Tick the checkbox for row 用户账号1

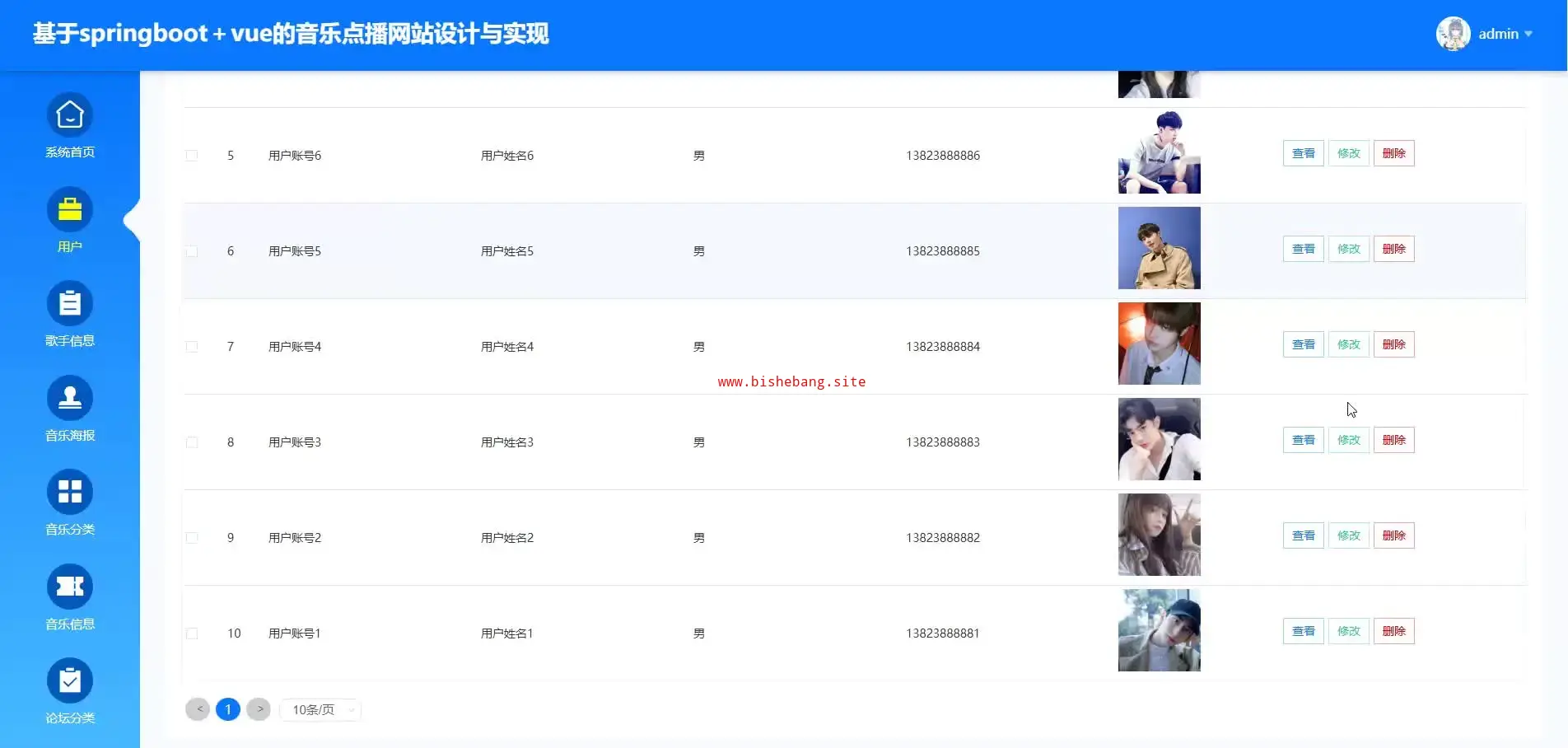(192, 633)
